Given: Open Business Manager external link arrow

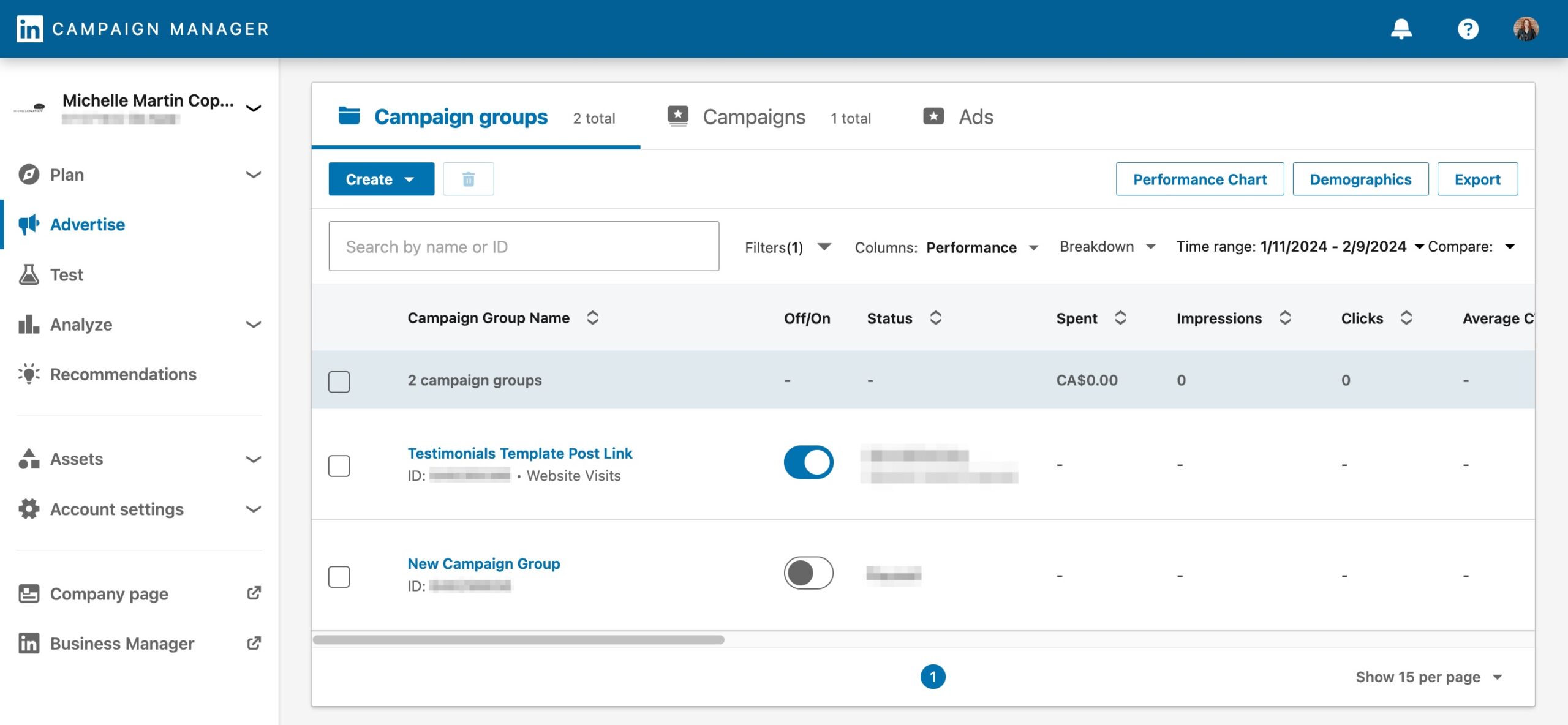Looking at the screenshot, I should (x=254, y=643).
